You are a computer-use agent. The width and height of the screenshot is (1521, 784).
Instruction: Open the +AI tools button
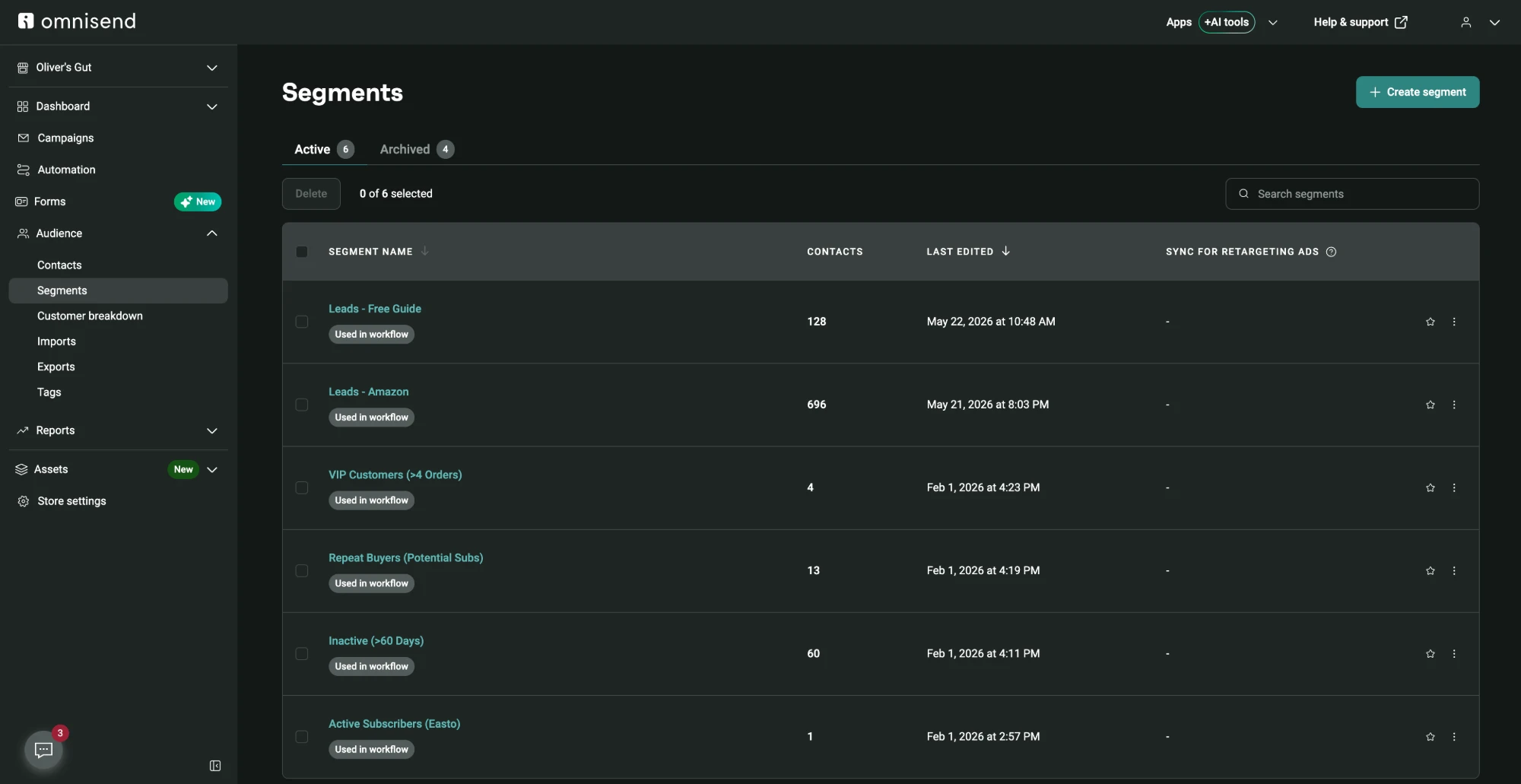click(1227, 22)
